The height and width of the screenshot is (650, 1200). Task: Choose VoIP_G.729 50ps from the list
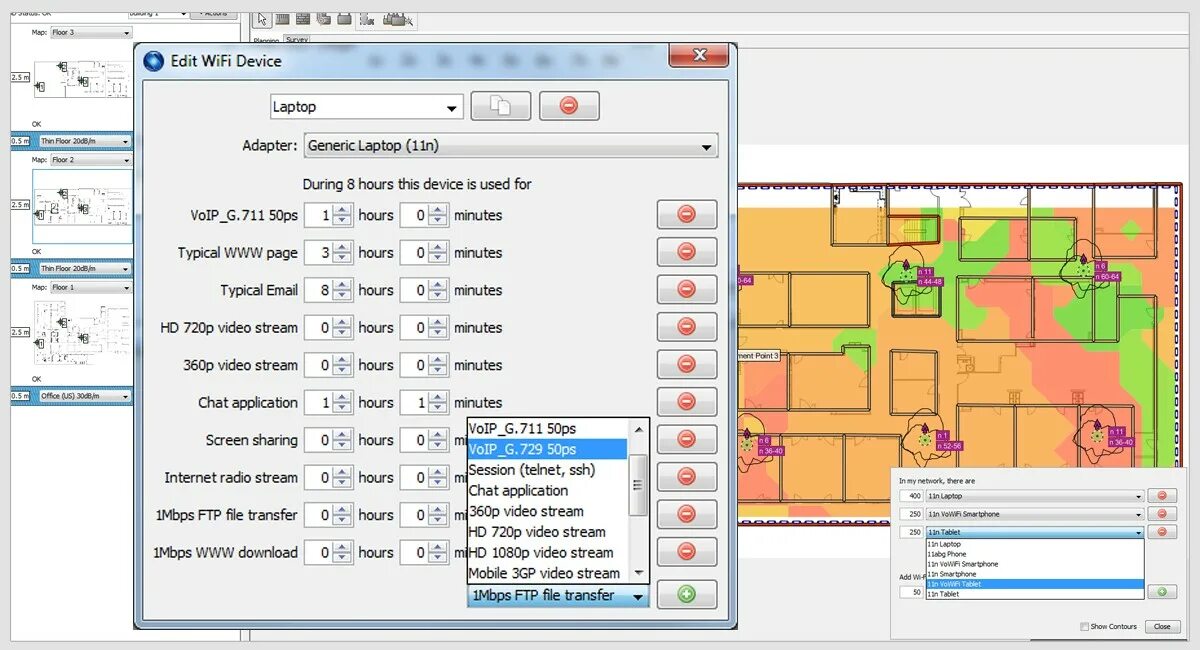(547, 449)
